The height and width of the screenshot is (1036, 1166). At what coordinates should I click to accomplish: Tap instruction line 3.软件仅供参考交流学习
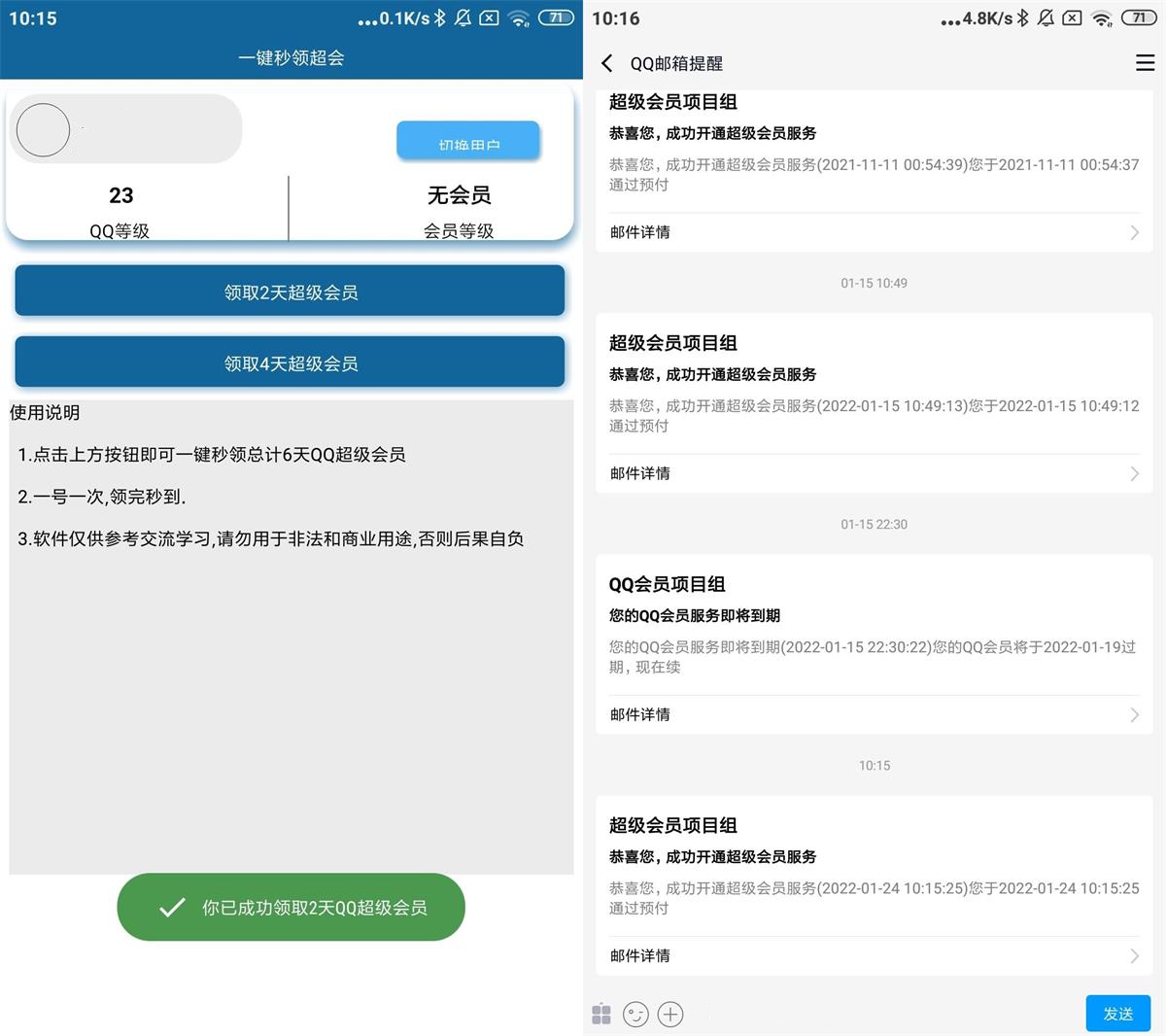click(271, 538)
